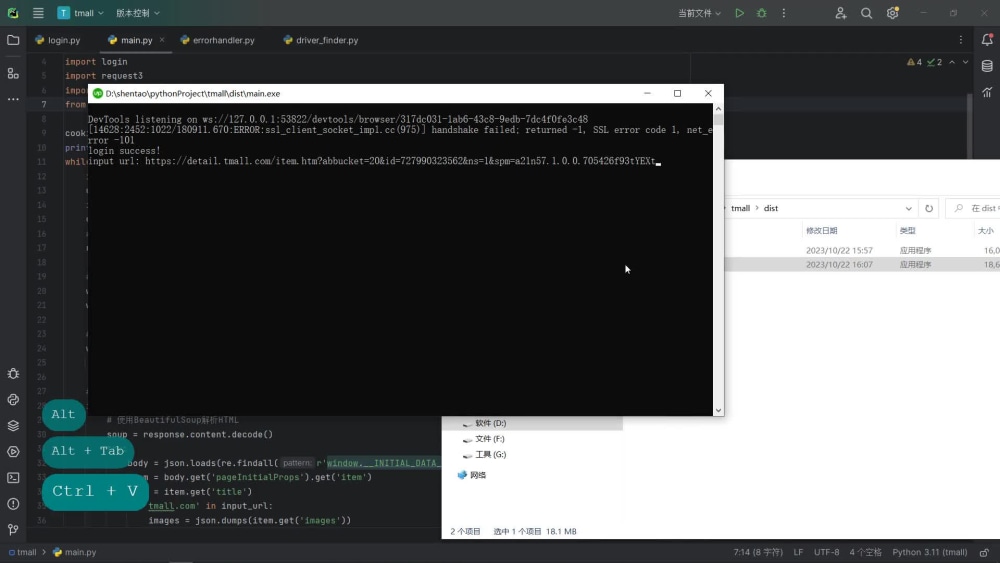Open the Notifications bell icon

pyautogui.click(x=987, y=40)
